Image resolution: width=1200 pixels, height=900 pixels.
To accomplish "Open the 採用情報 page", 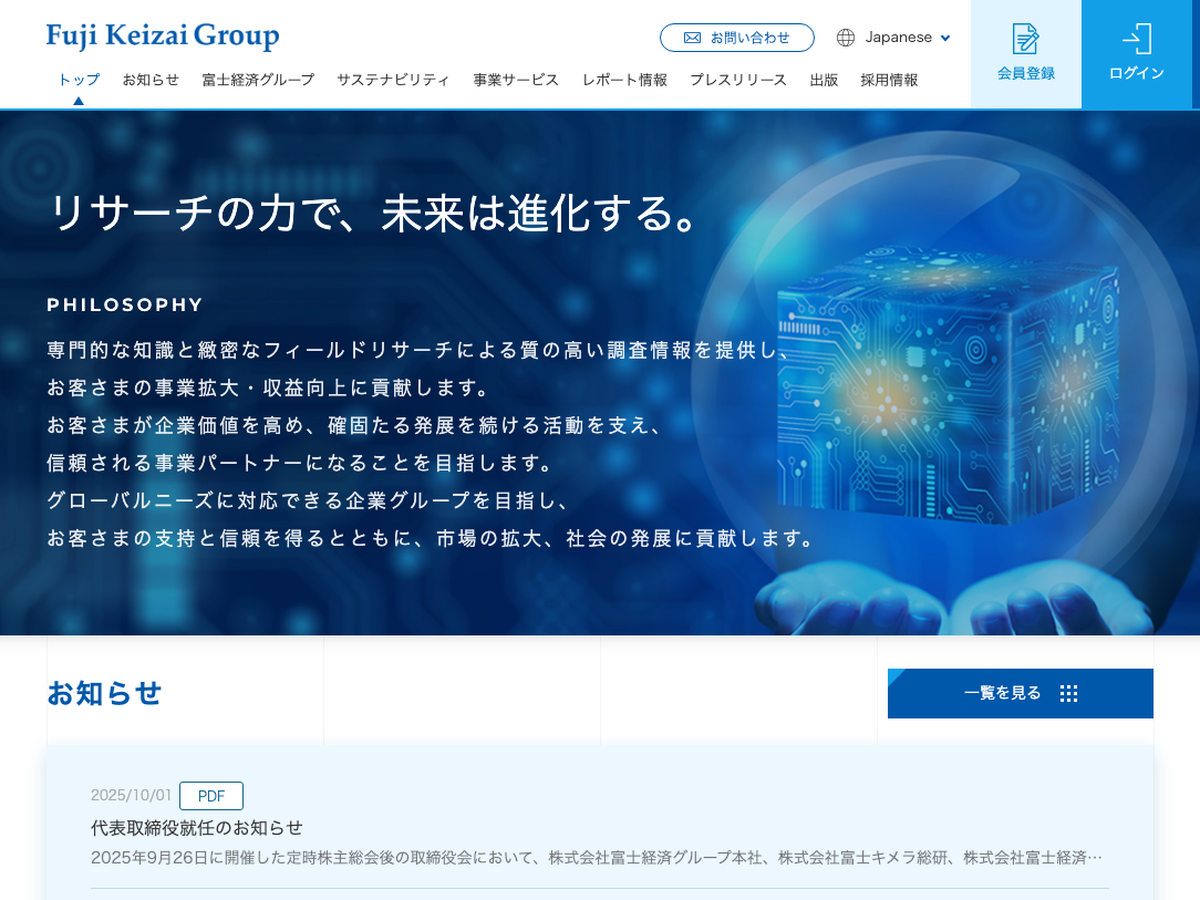I will tap(889, 80).
